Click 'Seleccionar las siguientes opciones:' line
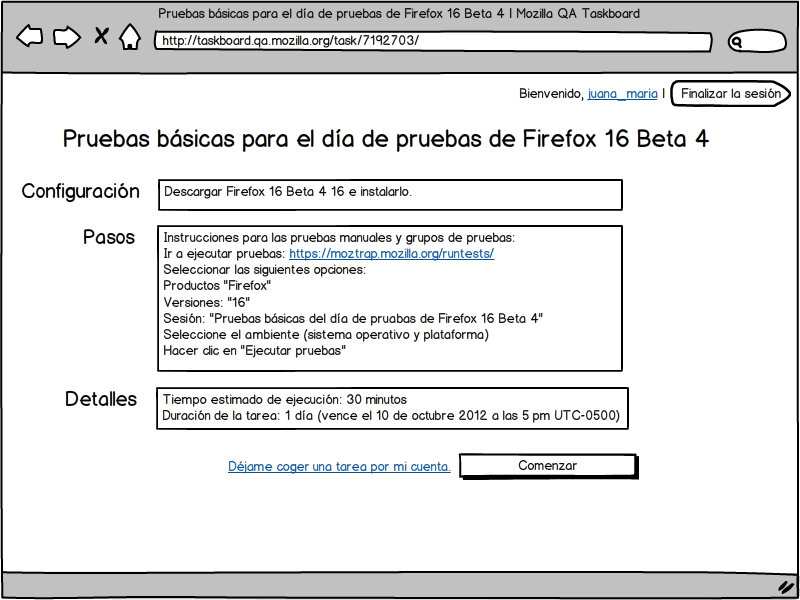The height and width of the screenshot is (600, 800). tap(264, 270)
